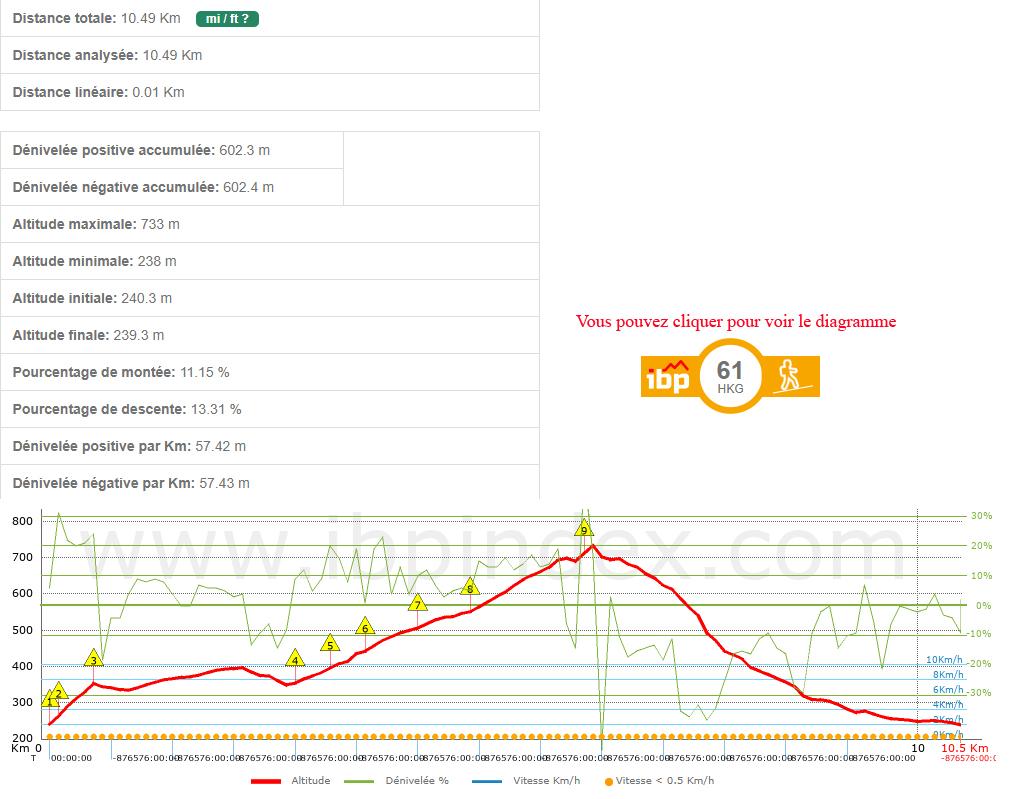The height and width of the screenshot is (799, 1017).
Task: Click the 61 HKG index badge
Action: pyautogui.click(x=730, y=376)
